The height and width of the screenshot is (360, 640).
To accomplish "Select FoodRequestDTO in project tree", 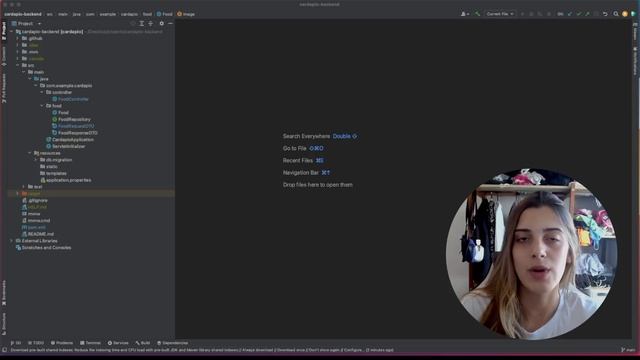I will tap(73, 126).
